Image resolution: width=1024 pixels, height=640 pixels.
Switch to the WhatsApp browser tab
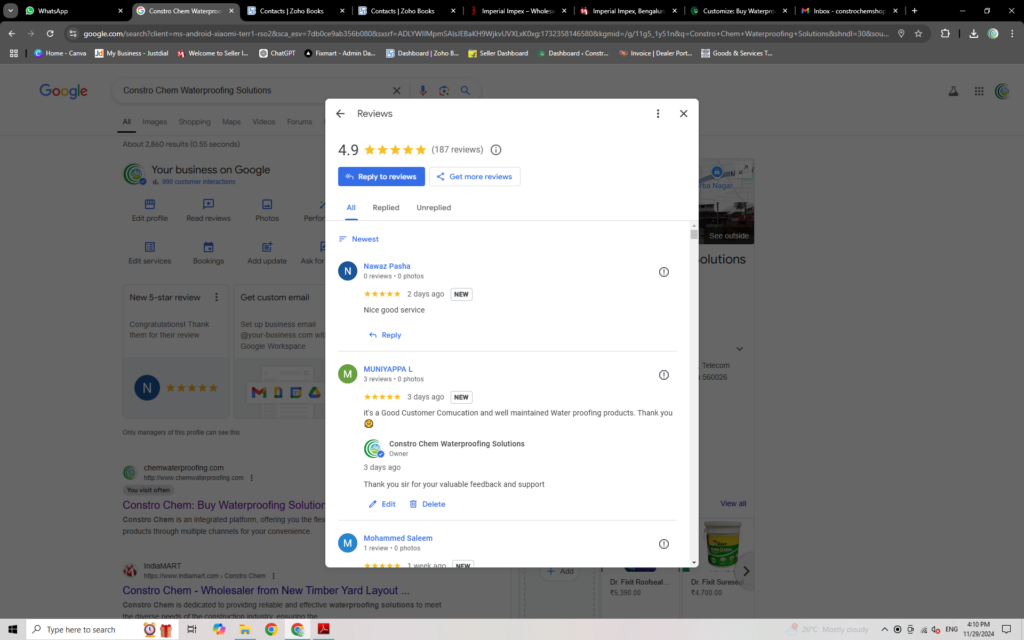74,11
